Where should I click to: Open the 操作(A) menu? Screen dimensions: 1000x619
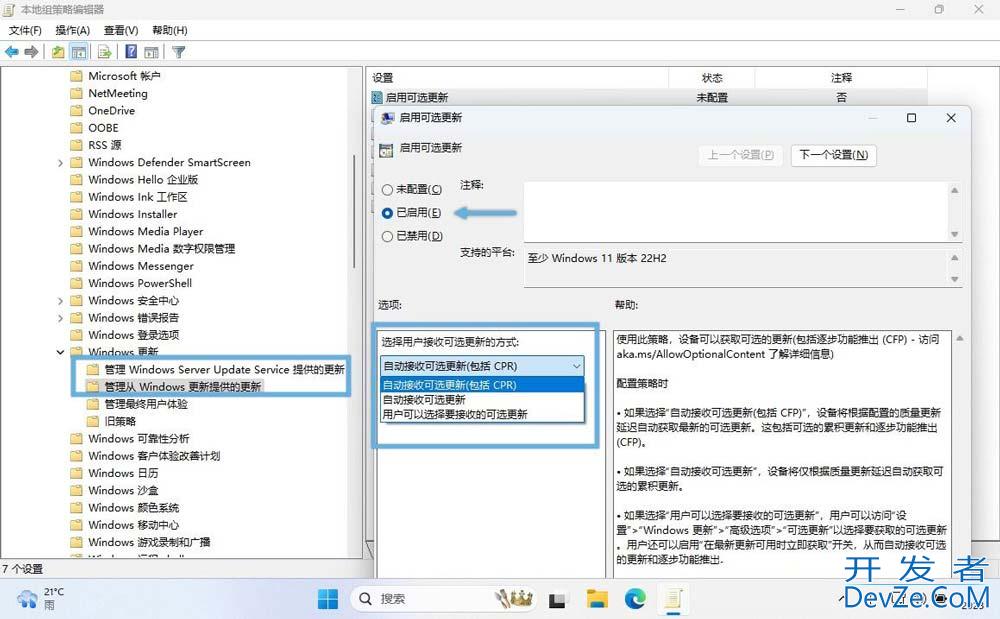73,30
